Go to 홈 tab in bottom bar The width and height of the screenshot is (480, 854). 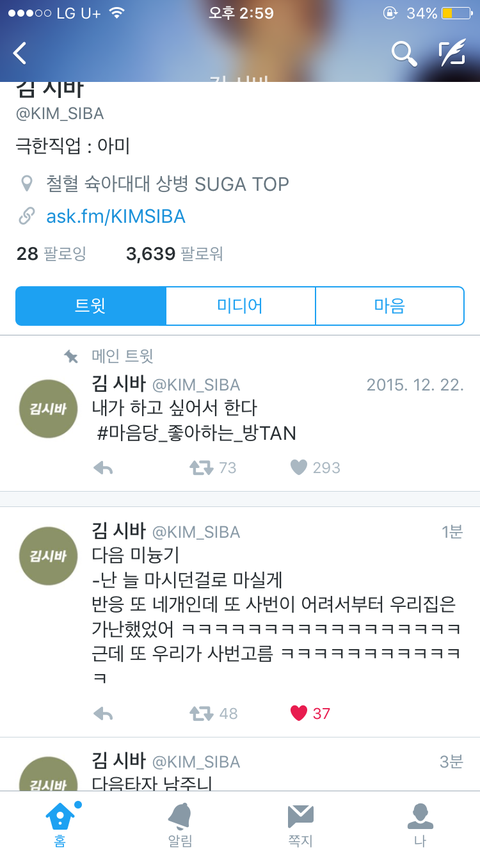[x=60, y=824]
